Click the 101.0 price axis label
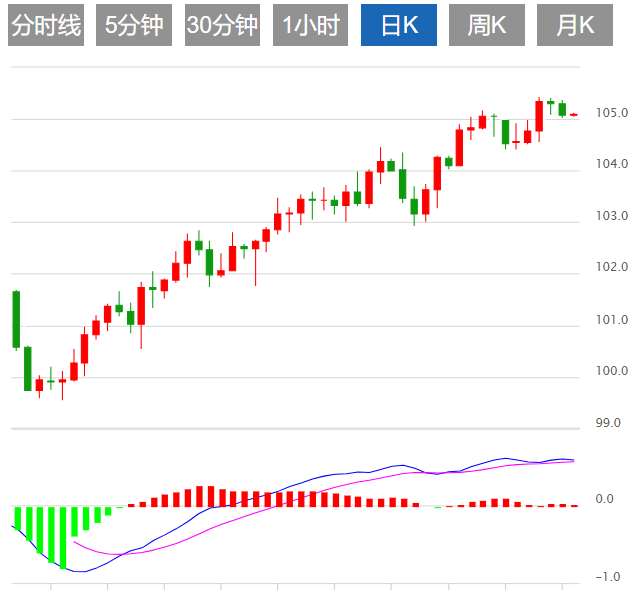This screenshot has width=633, height=590. click(x=611, y=320)
